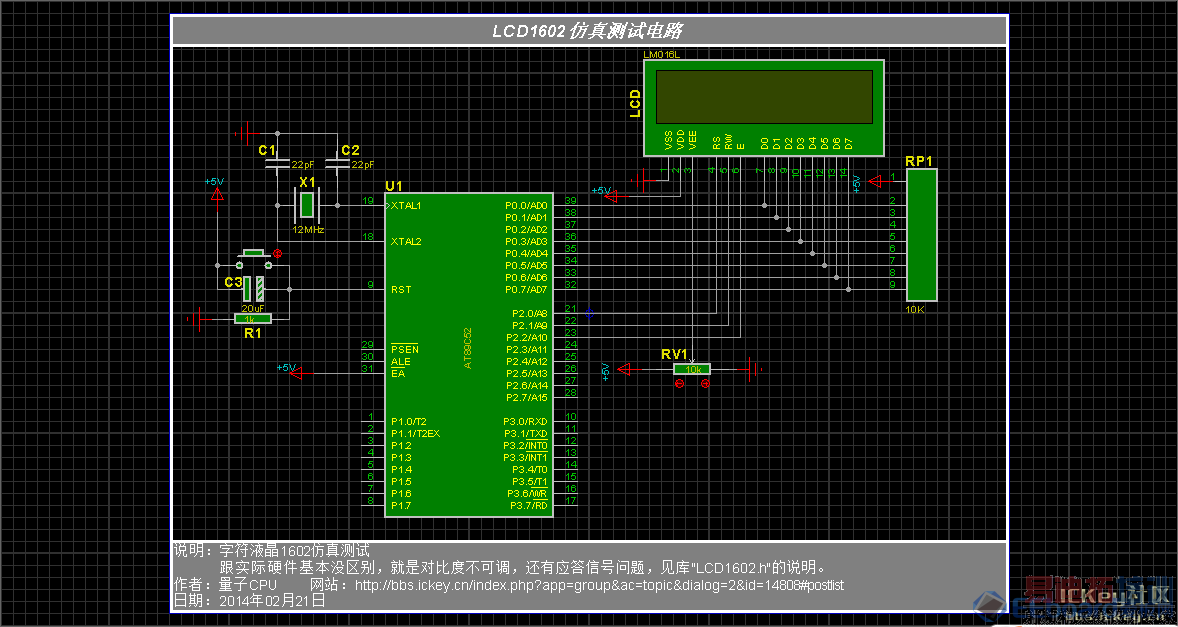
Task: Click the P3.0/RXD pin label
Action: click(x=525, y=421)
